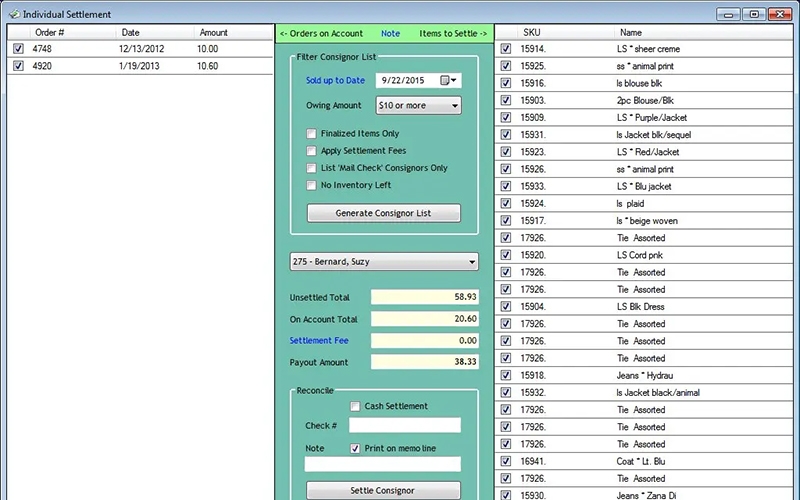Toggle Apply Settlement Fees checkbox
The width and height of the screenshot is (800, 500).
[x=313, y=151]
